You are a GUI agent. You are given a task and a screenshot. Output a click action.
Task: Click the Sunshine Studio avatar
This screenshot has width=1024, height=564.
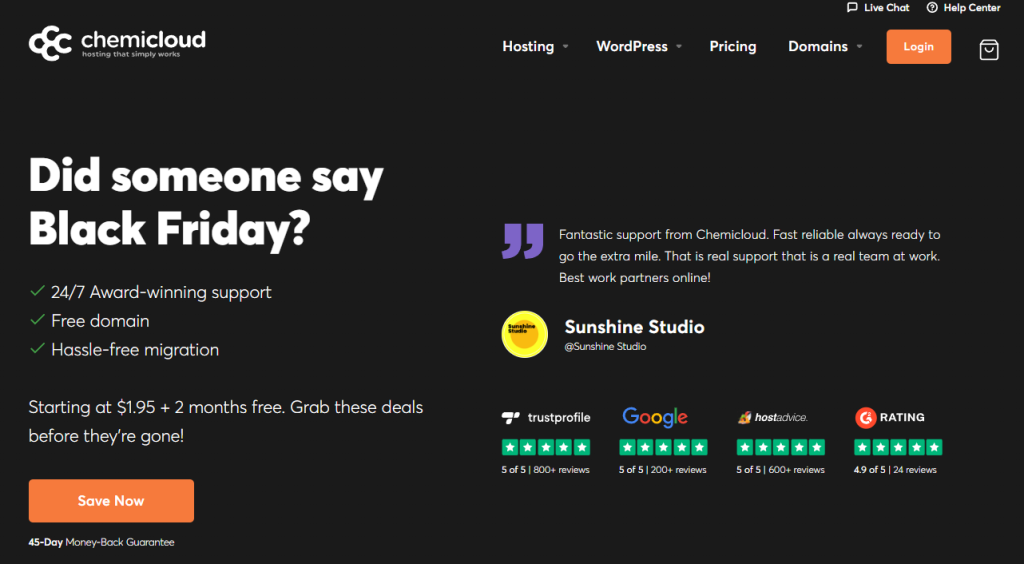click(524, 335)
